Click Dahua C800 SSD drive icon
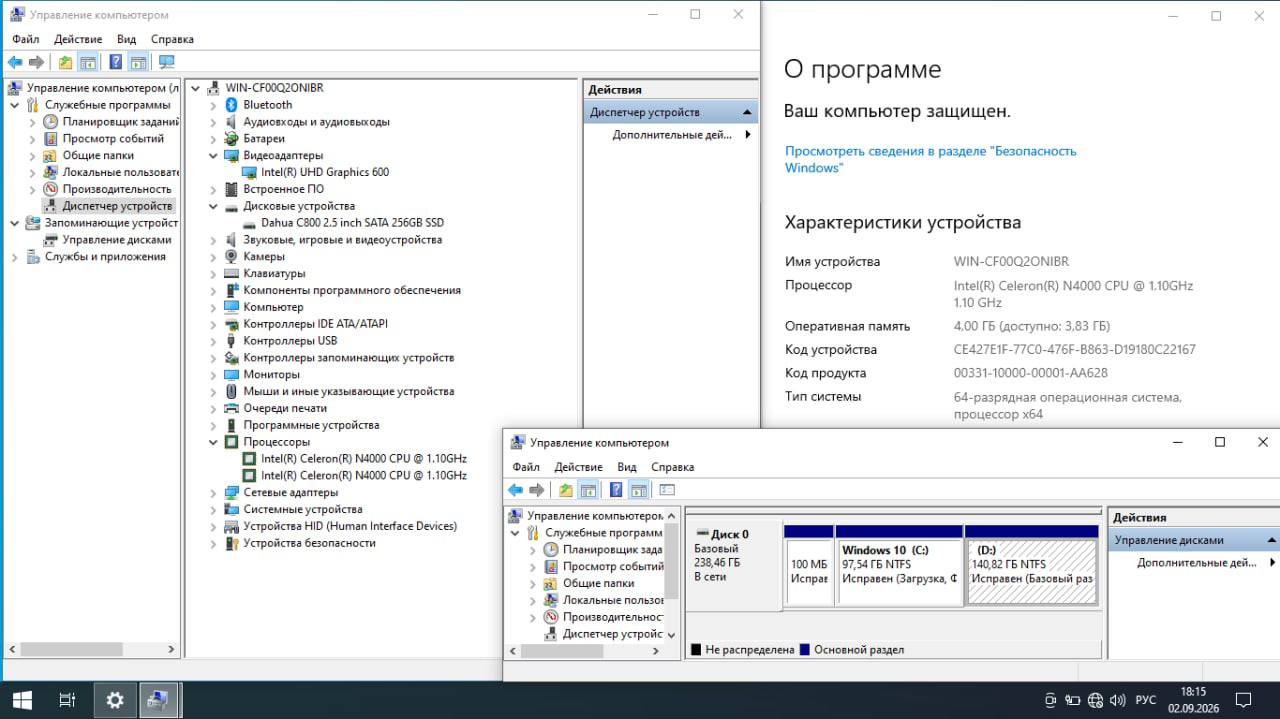 tap(250, 223)
